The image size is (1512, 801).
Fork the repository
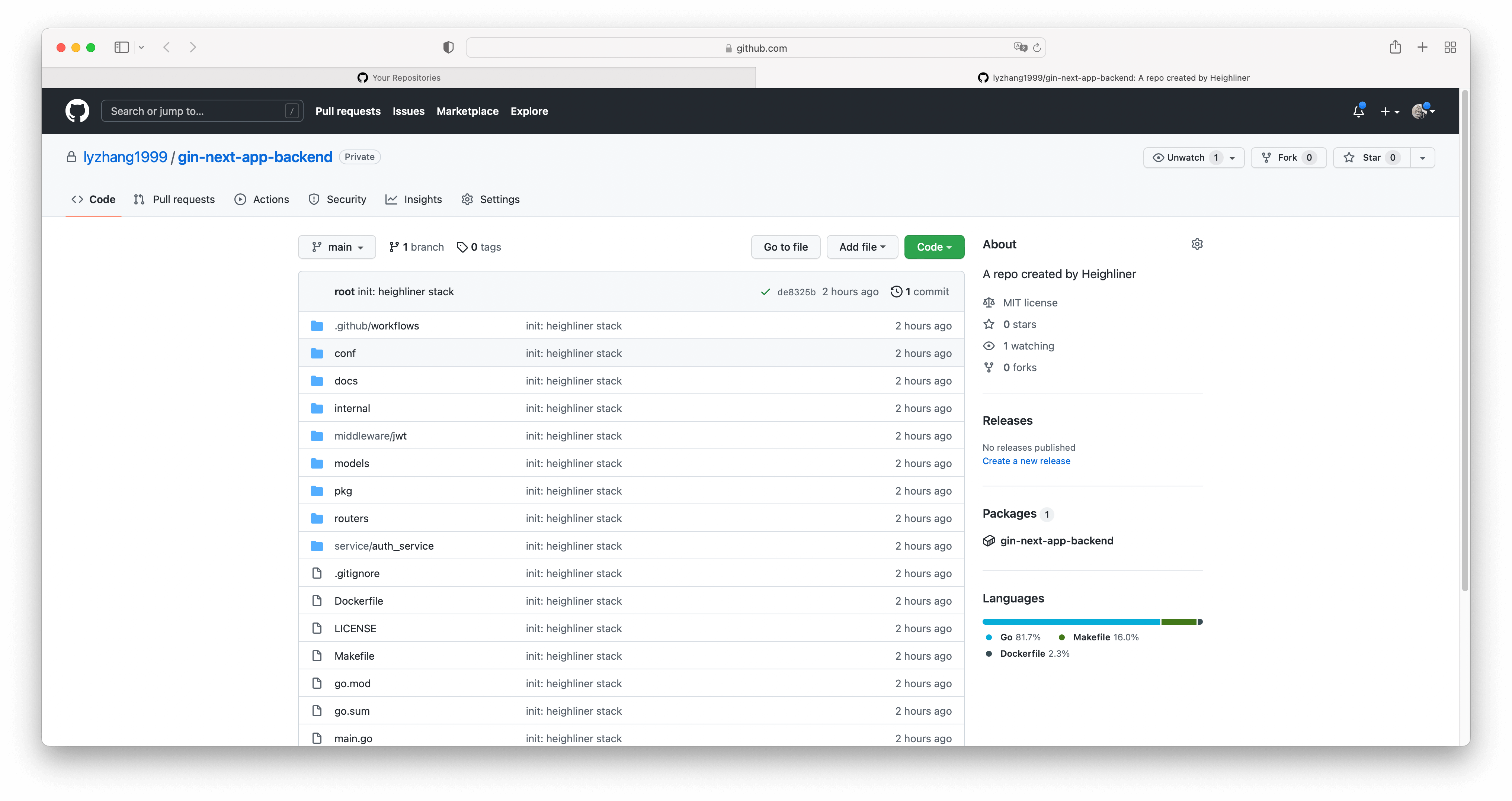point(1288,158)
